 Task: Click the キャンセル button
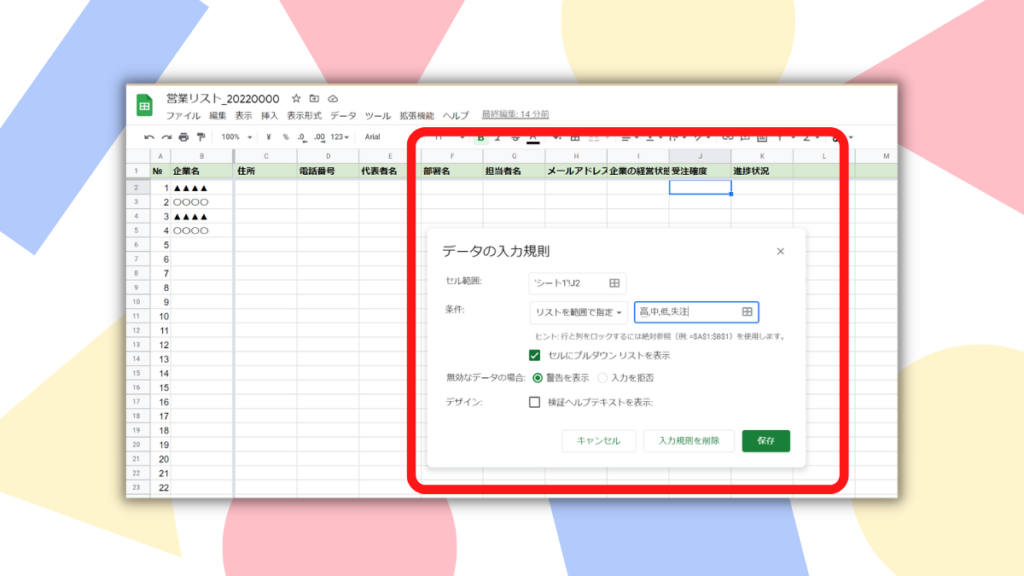point(599,441)
